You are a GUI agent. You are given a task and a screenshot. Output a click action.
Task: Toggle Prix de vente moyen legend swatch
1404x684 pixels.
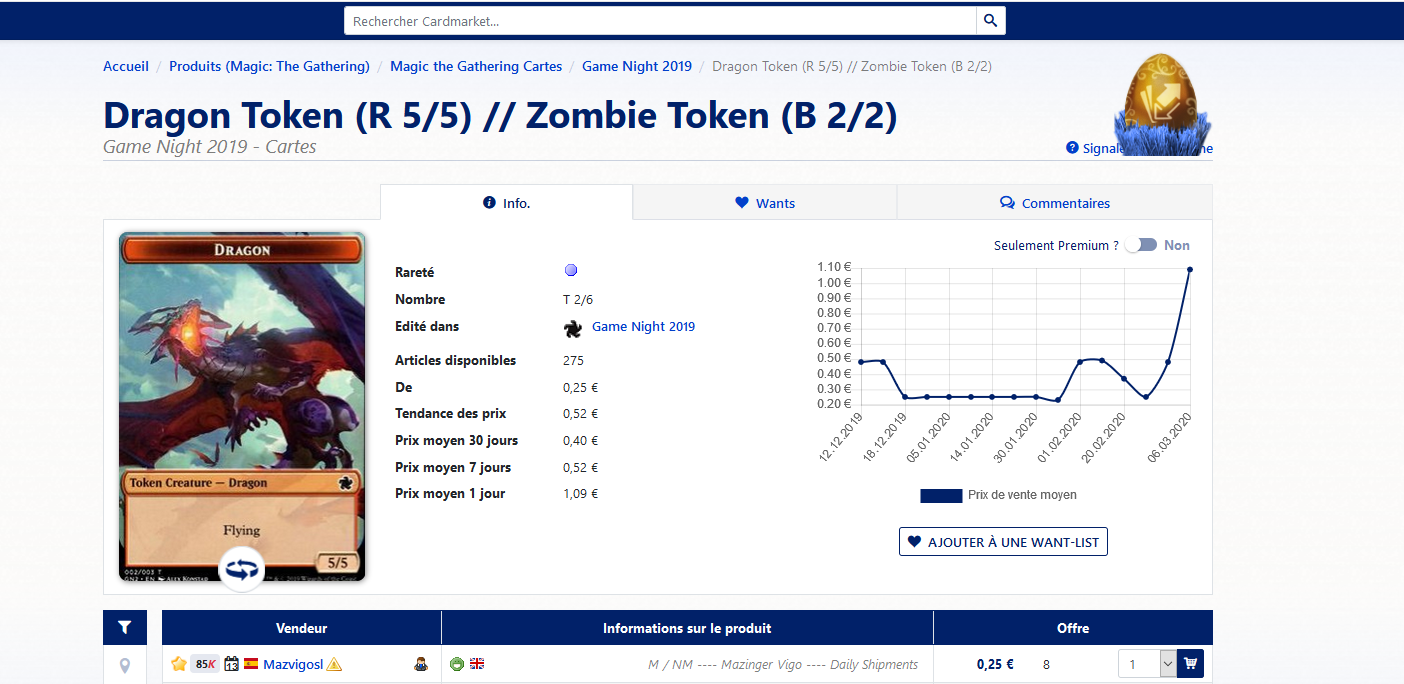pyautogui.click(x=941, y=495)
